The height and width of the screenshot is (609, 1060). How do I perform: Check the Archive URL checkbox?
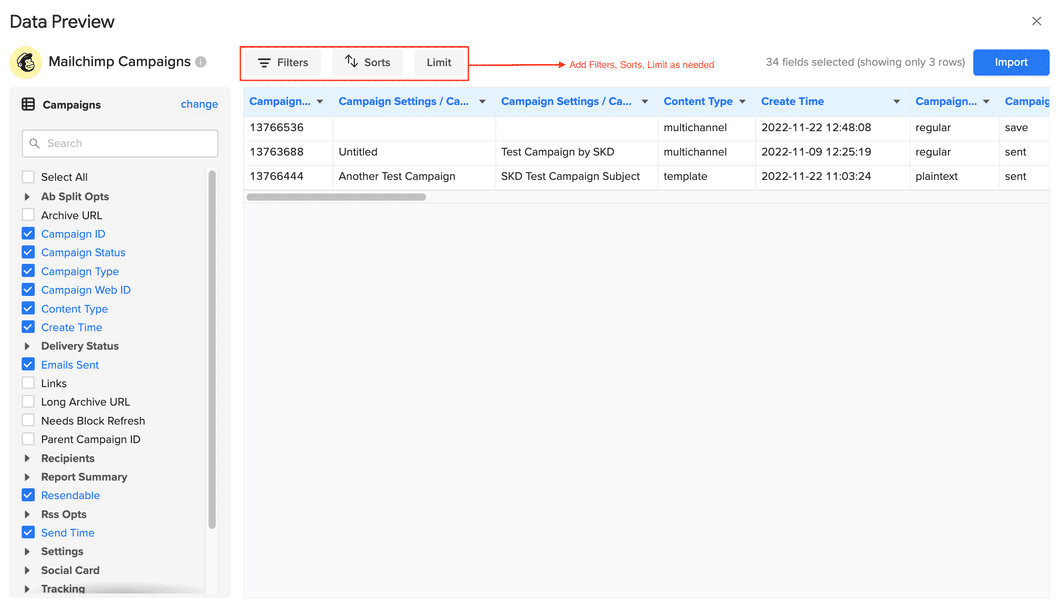pyautogui.click(x=28, y=215)
